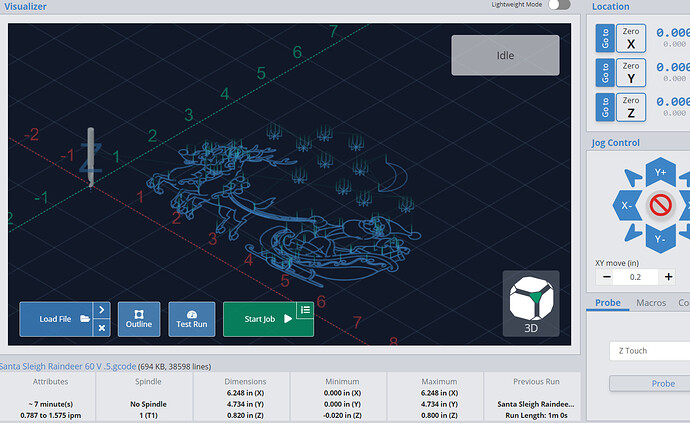This screenshot has height=423, width=690.
Task: Click the Visualizer panel title
Action: point(25,7)
